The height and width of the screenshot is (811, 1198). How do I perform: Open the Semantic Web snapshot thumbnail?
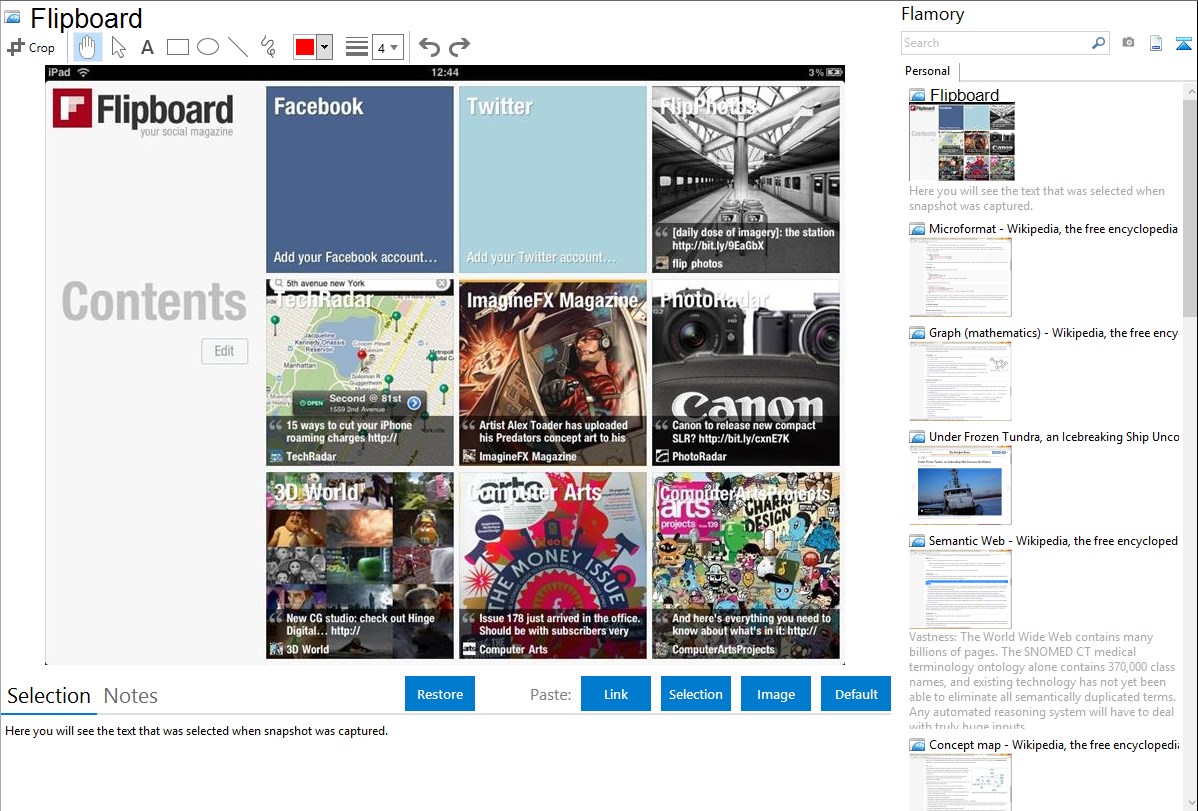pyautogui.click(x=960, y=589)
